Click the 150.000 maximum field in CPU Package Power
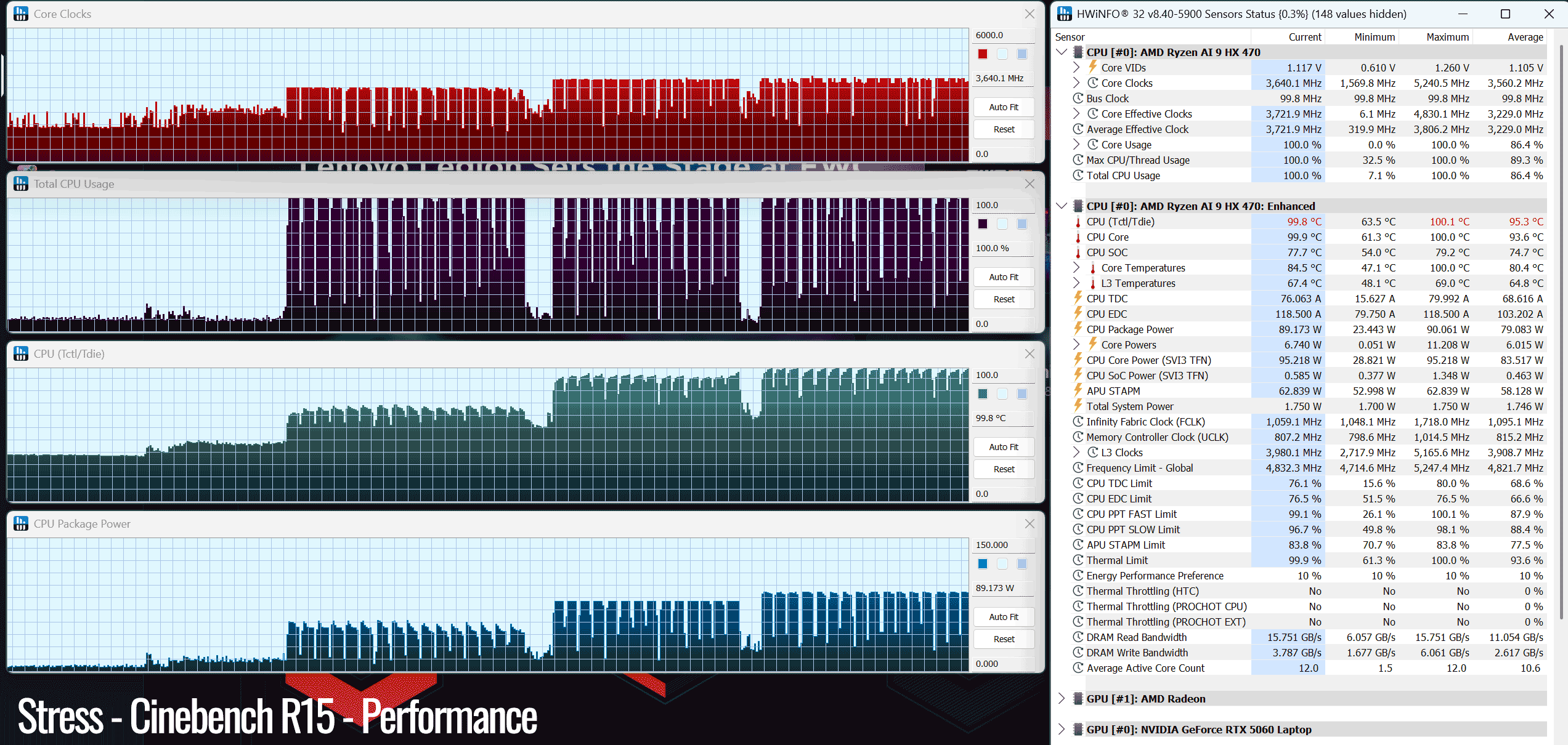Image resolution: width=1568 pixels, height=745 pixels. tap(1004, 545)
